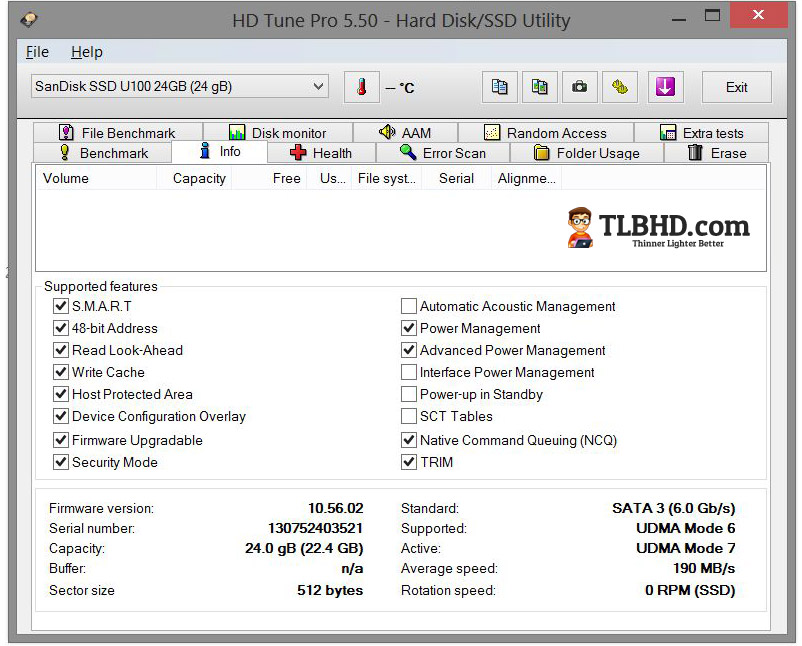Screen dimensions: 802x646
Task: Click active value UDMA Mode 7
Action: tap(686, 548)
